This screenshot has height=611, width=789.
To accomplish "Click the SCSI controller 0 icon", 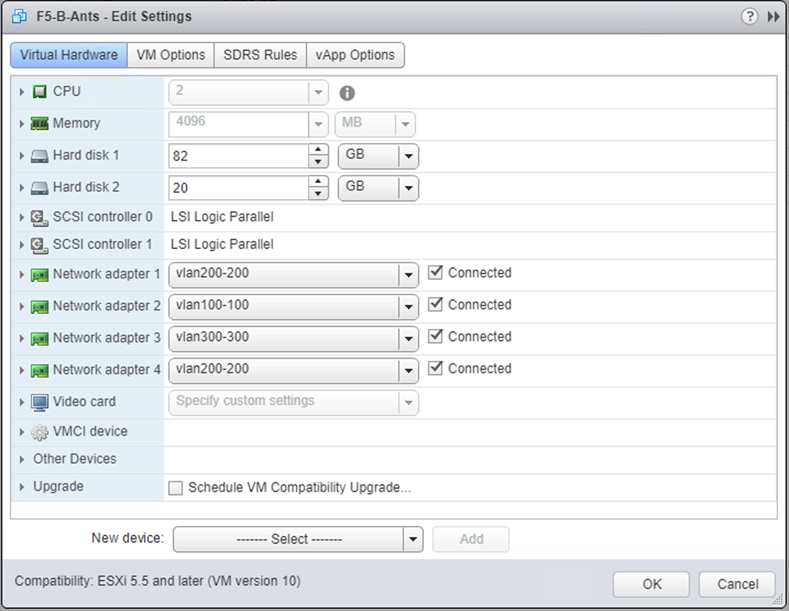I will point(40,217).
